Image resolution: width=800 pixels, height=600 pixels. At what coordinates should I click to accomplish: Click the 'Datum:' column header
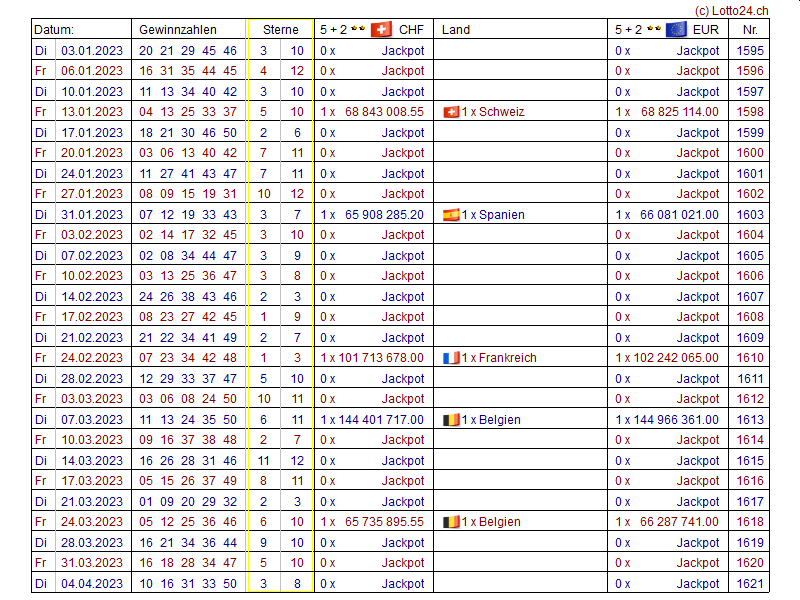[54, 30]
